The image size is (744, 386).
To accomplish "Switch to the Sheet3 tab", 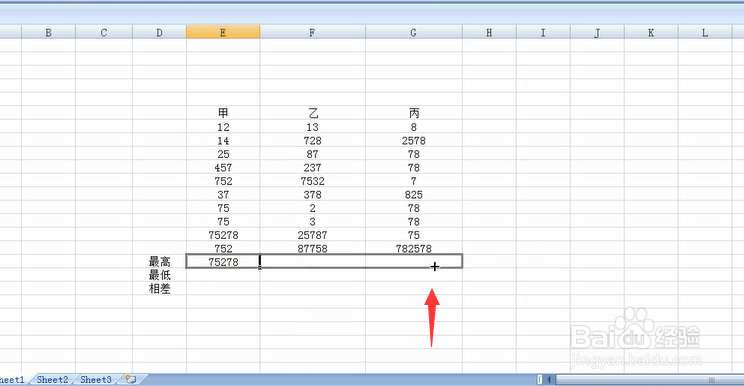I will 96,379.
